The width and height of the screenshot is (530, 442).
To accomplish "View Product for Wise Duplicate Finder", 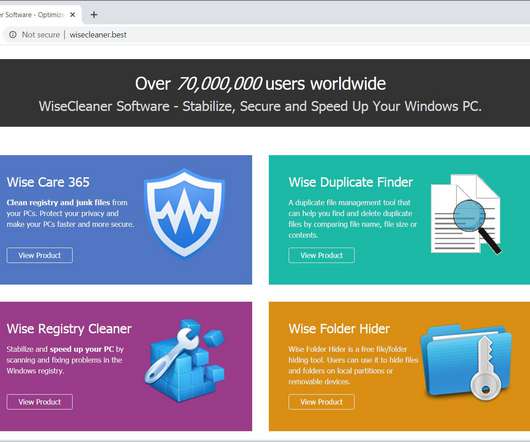I will click(x=321, y=255).
